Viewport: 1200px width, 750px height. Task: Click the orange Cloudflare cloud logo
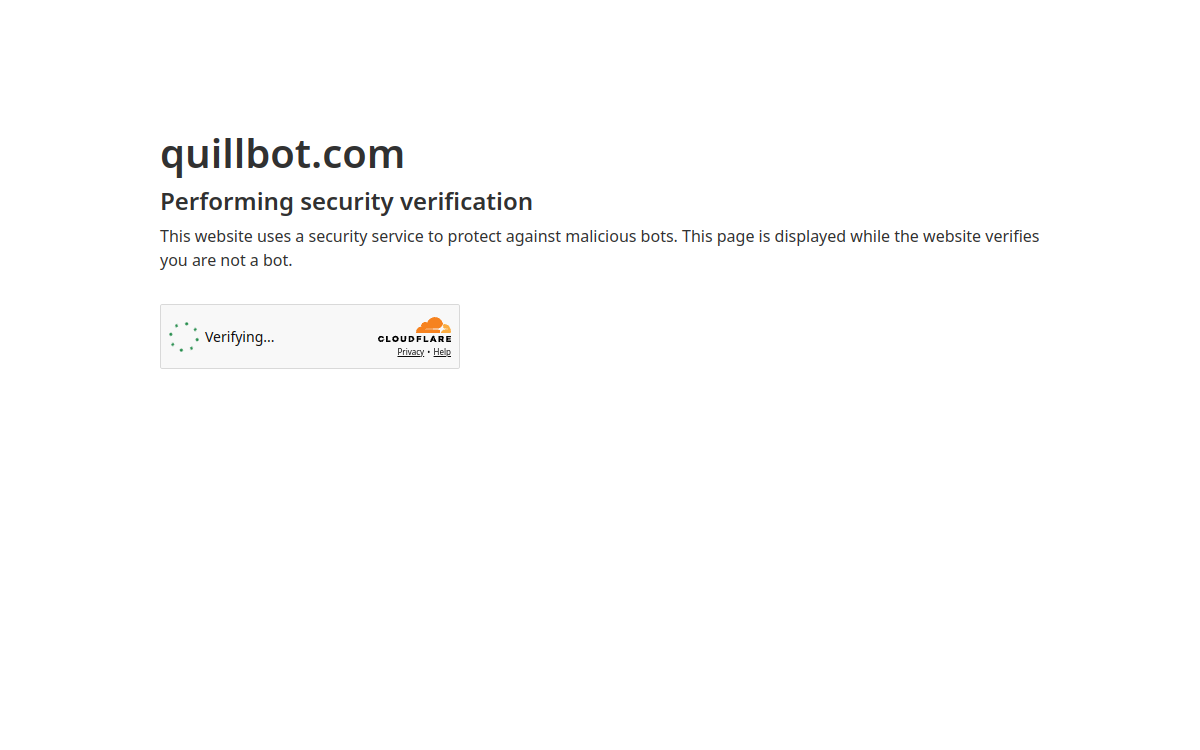pos(434,325)
